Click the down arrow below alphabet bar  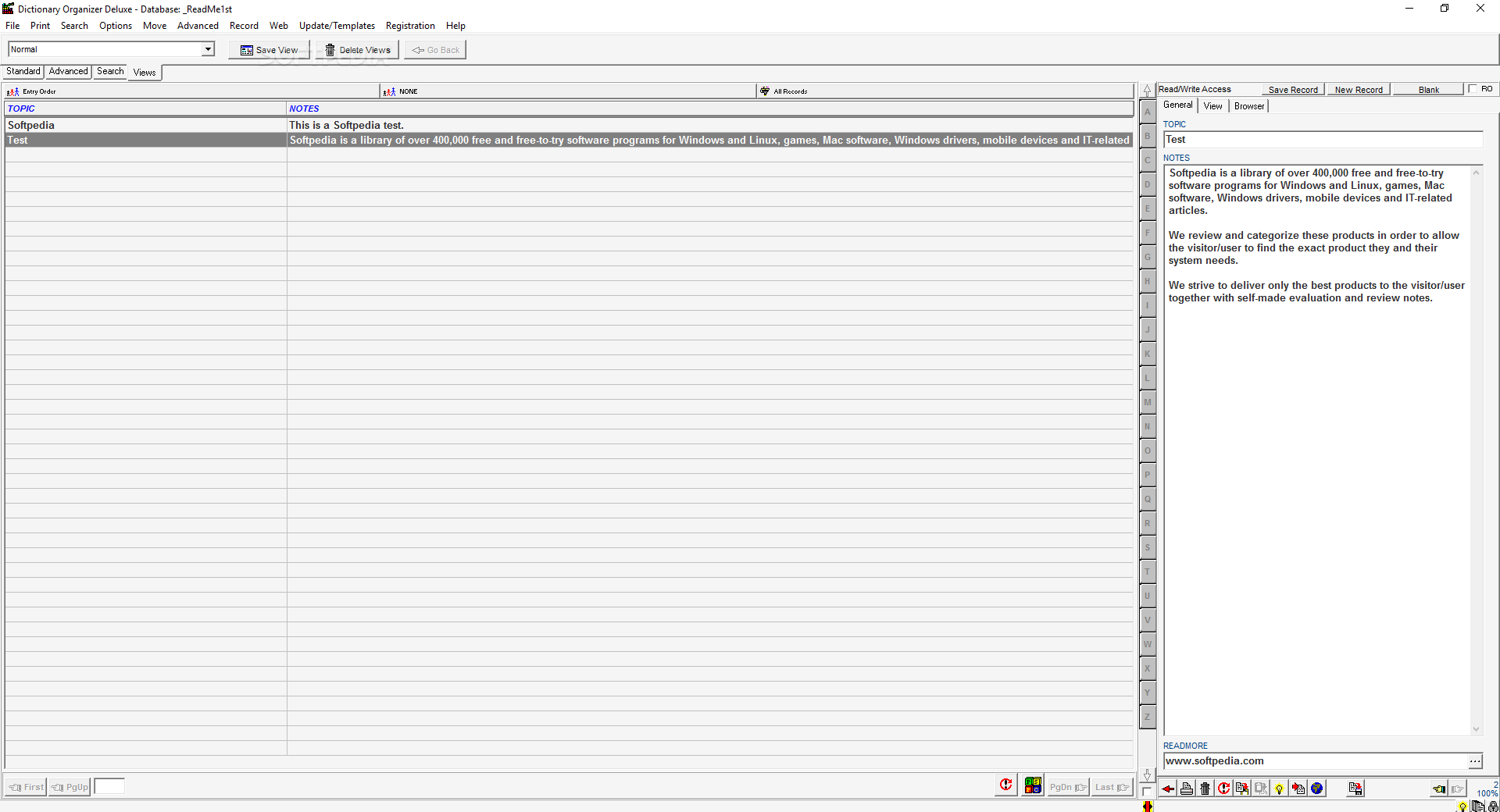(1147, 775)
